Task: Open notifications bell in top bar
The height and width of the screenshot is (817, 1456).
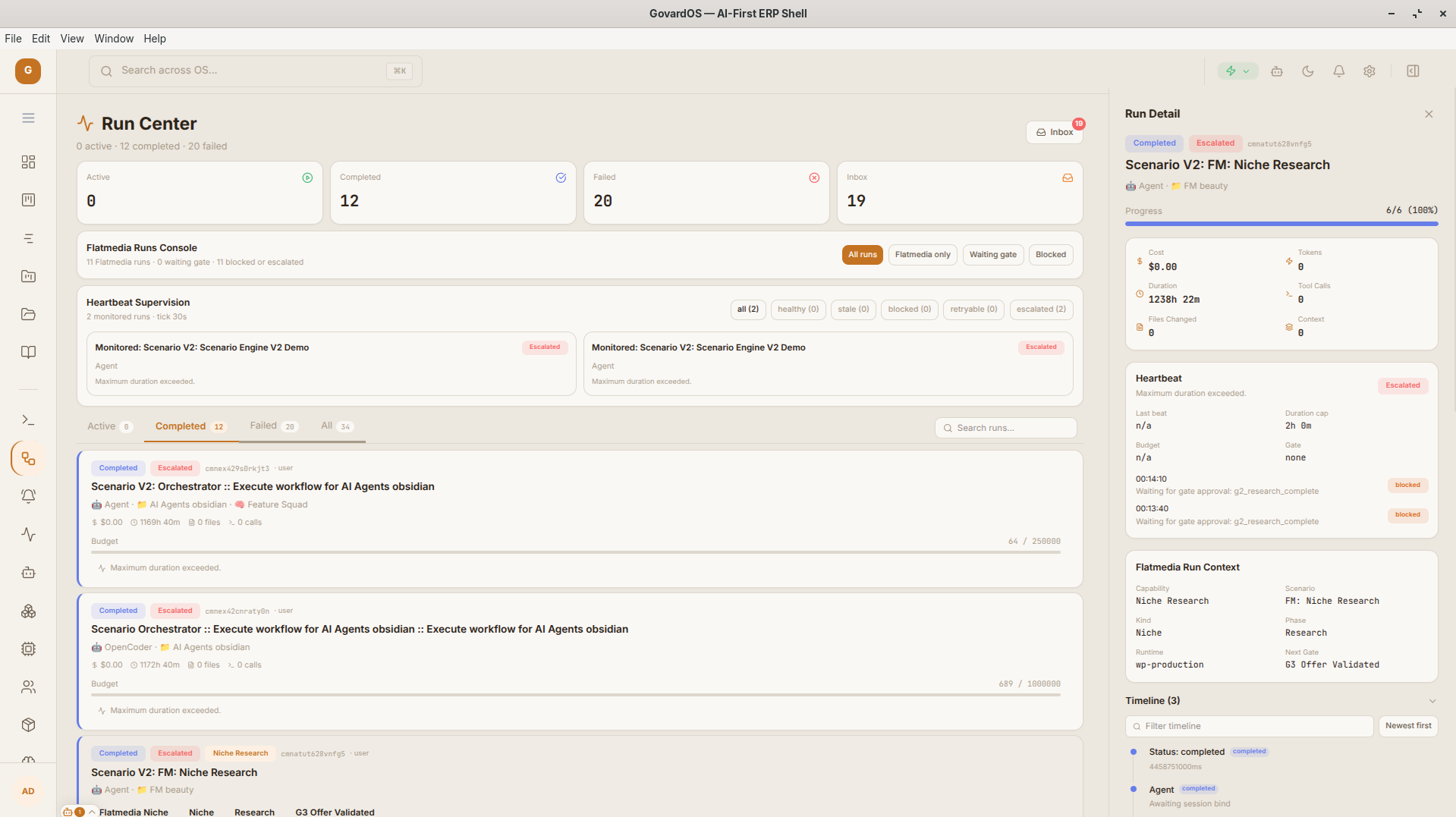Action: point(1339,71)
